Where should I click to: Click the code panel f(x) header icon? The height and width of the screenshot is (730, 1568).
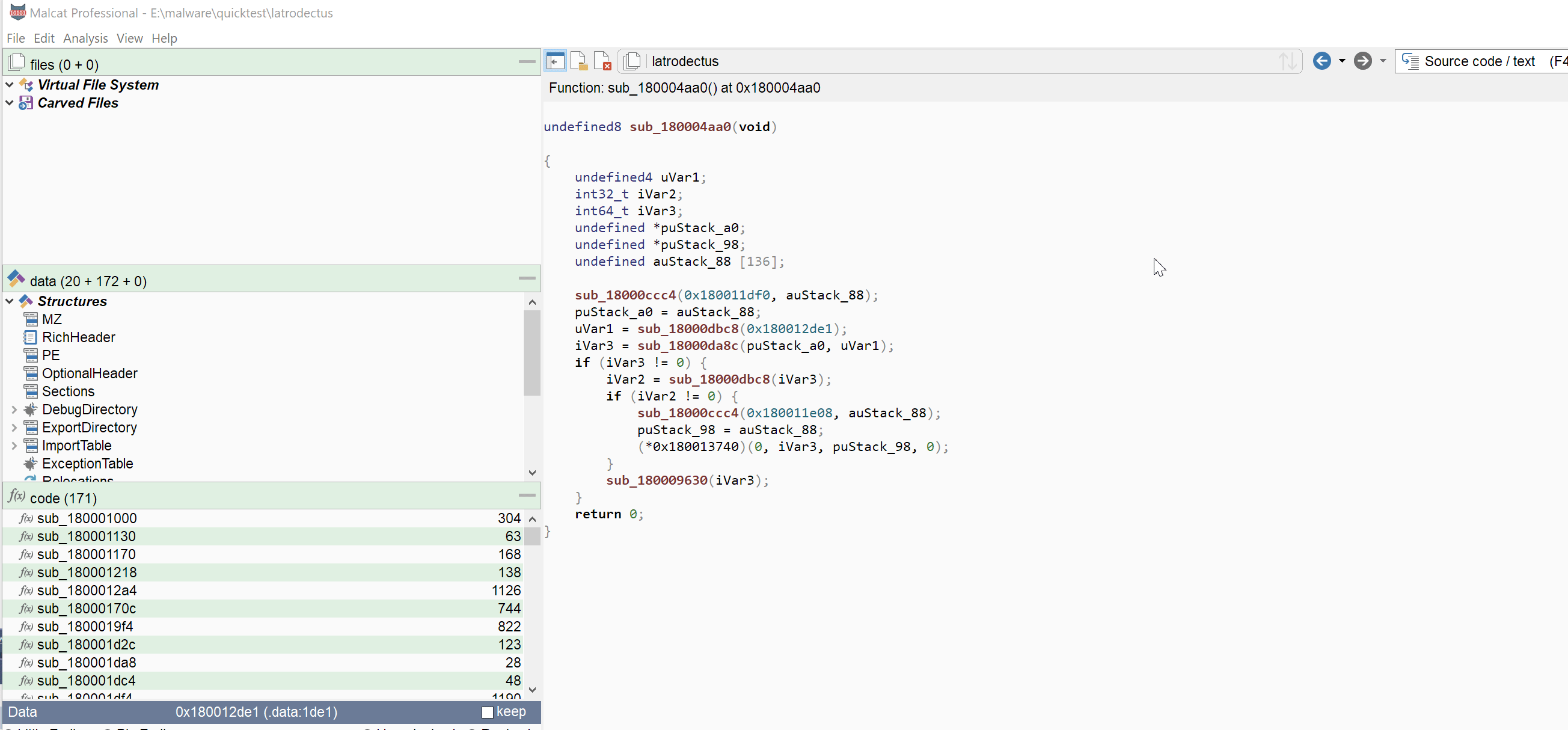click(16, 495)
